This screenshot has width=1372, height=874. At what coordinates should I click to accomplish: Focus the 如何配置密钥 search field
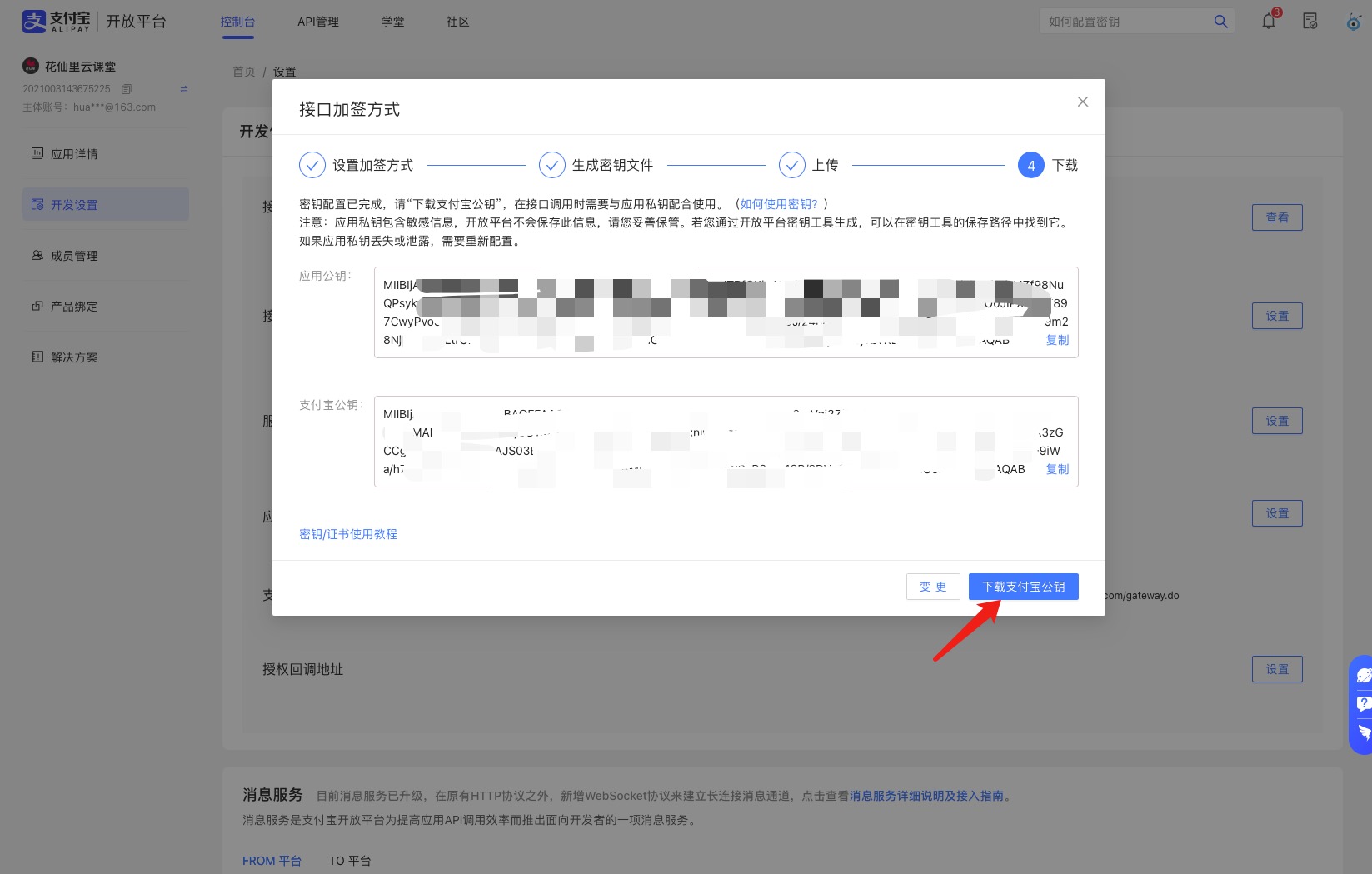click(x=1125, y=22)
